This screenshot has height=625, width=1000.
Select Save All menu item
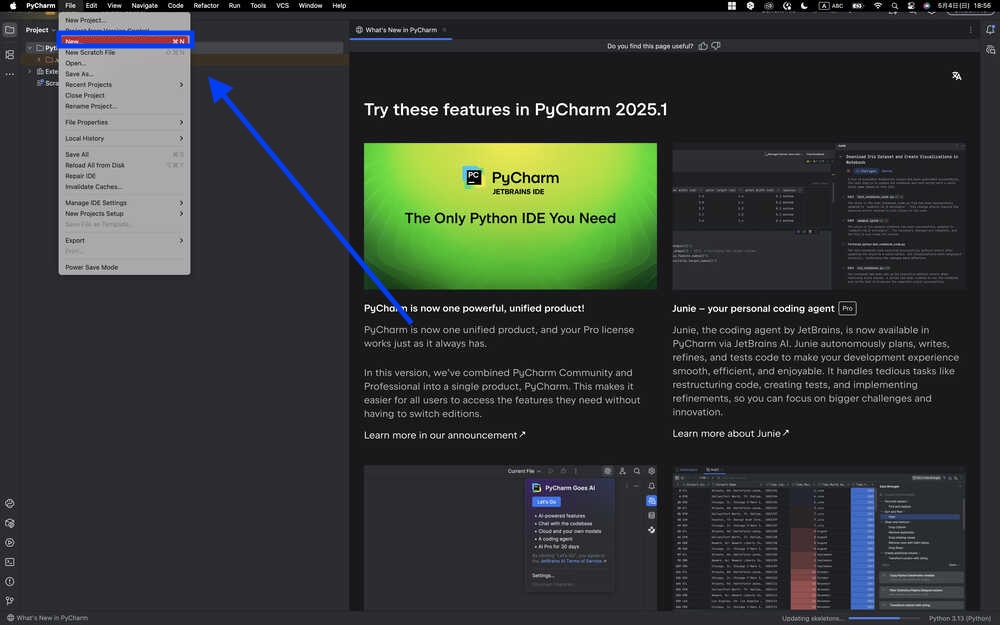(x=124, y=154)
